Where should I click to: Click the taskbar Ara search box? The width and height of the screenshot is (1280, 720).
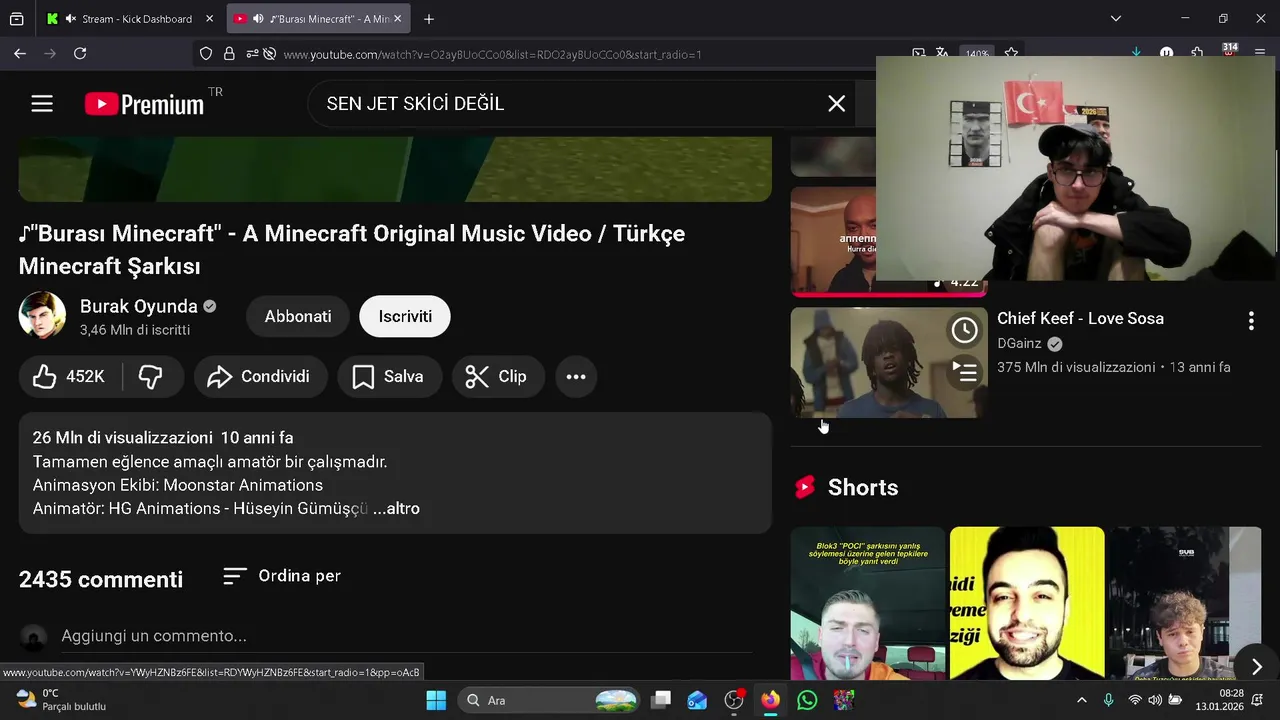[x=549, y=700]
